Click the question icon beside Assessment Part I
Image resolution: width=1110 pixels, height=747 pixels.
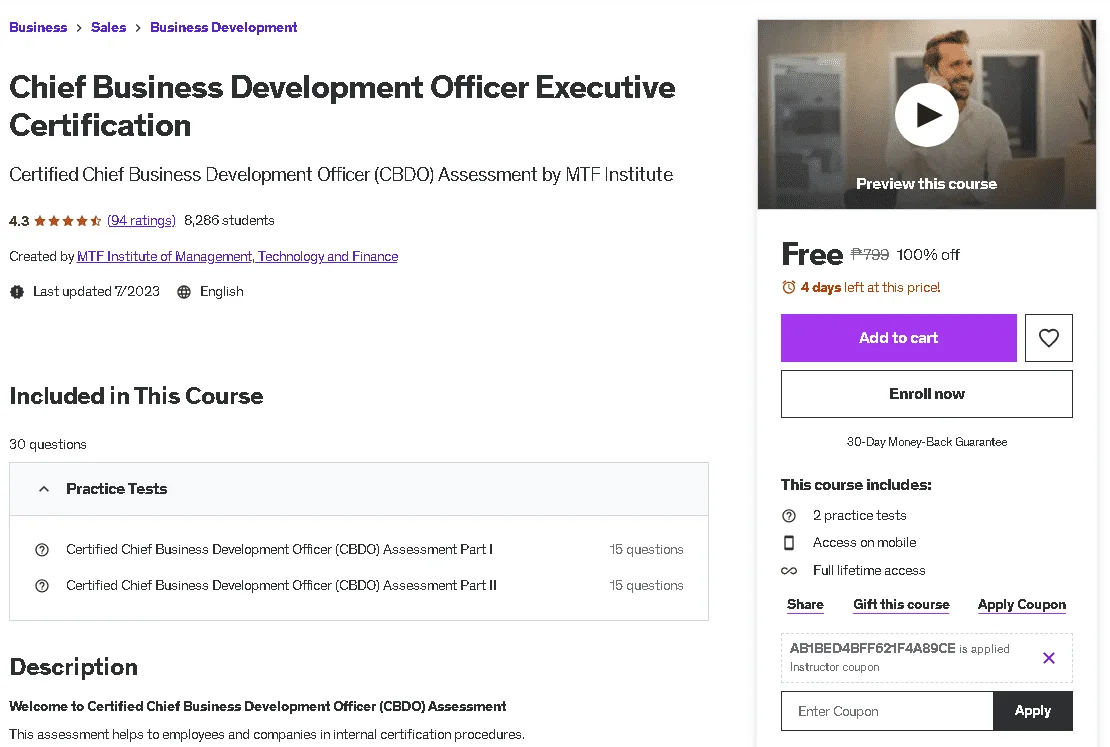coord(42,549)
